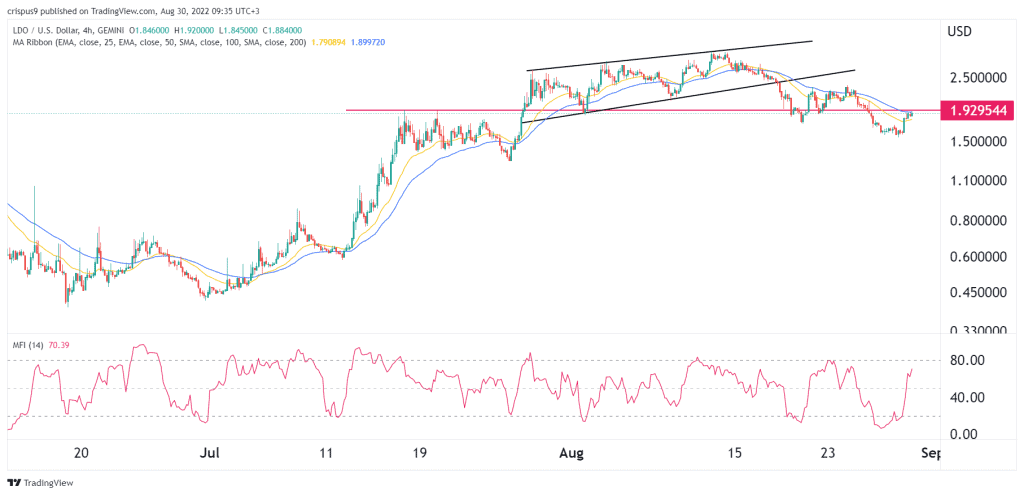This screenshot has width=1024, height=495.
Task: Click the 19 date label on time axis
Action: click(x=419, y=453)
